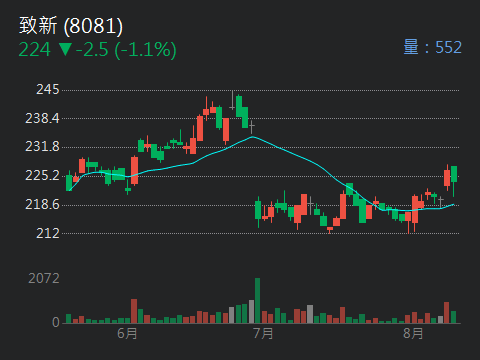The width and height of the screenshot is (480, 360).
Task: Click the price change 224 ▼-2.5 (-1.1%)
Action: coord(97,50)
